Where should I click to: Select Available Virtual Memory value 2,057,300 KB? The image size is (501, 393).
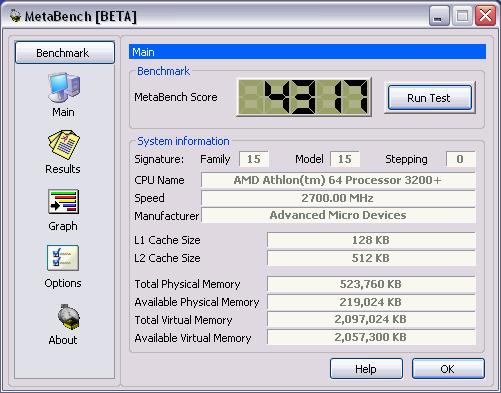coord(371,337)
